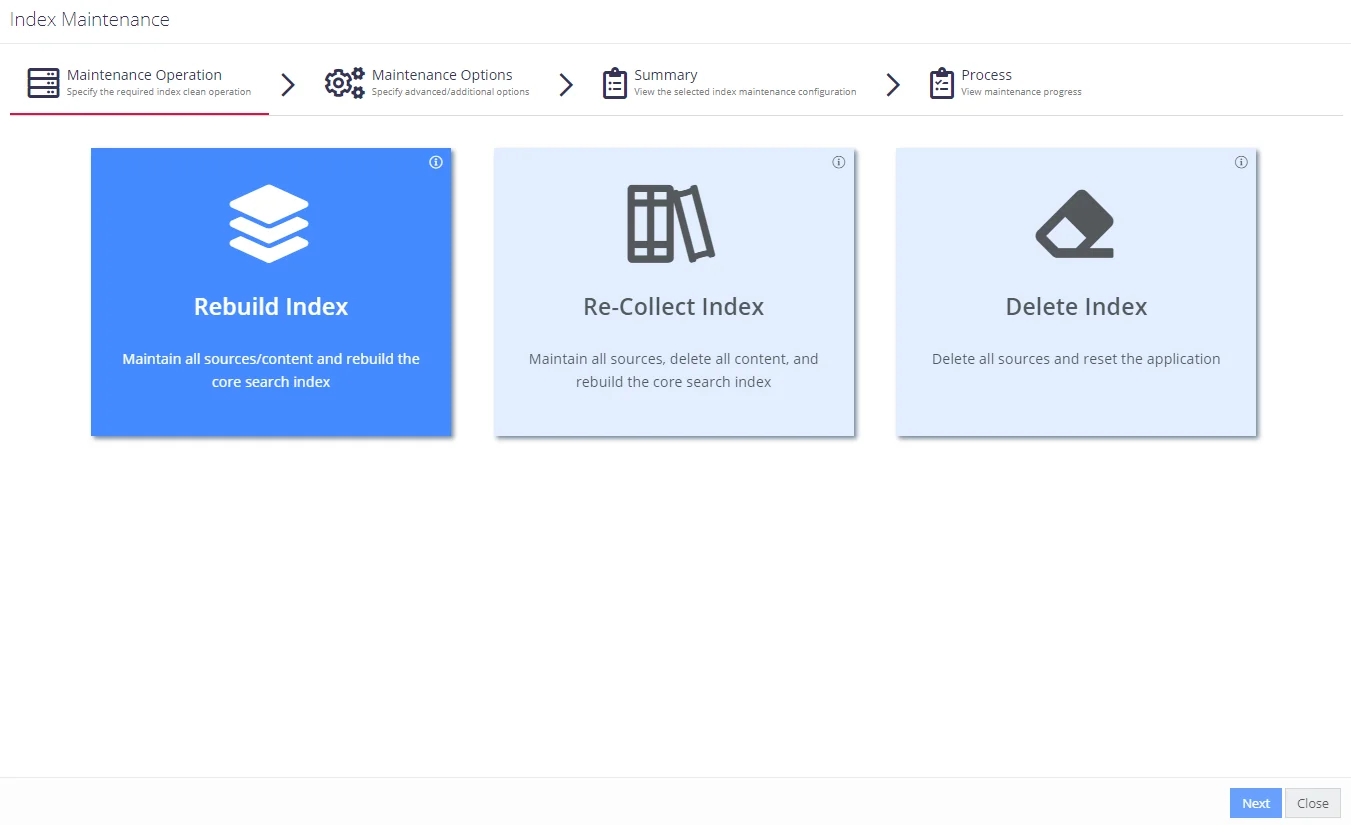Click the Rebuild Index stacked layers icon
The width and height of the screenshot is (1351, 825).
pyautogui.click(x=269, y=223)
